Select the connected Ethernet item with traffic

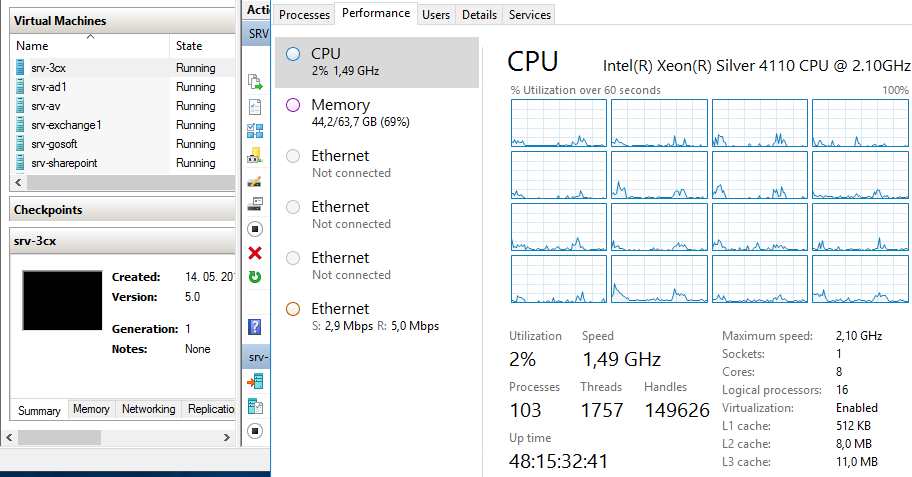click(377, 317)
